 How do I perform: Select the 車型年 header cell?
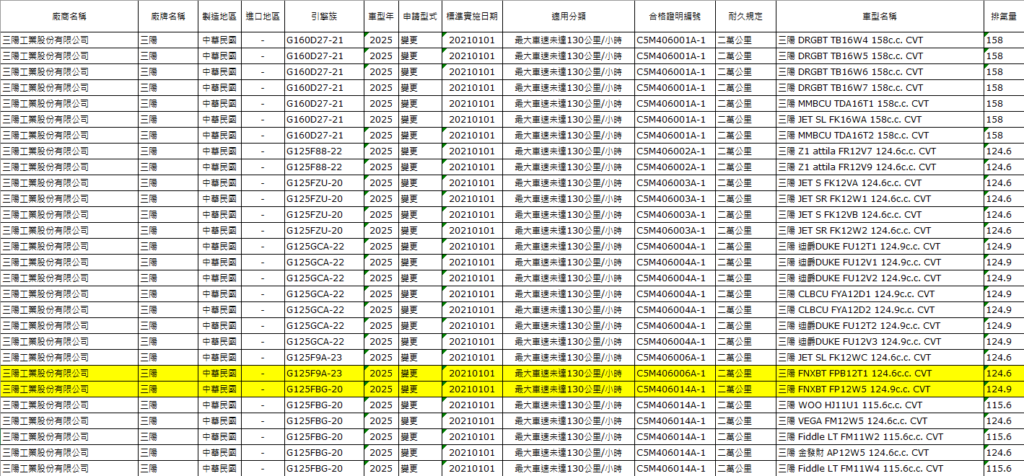[380, 16]
